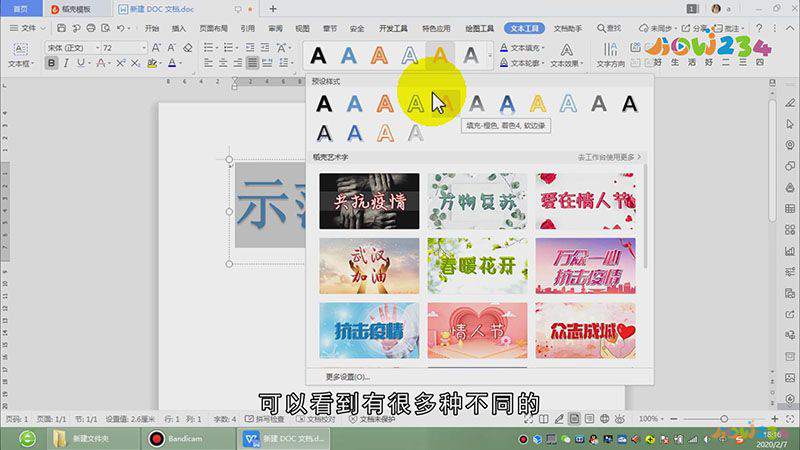
Task: Click the Find (查找) search icon
Action: pos(609,28)
